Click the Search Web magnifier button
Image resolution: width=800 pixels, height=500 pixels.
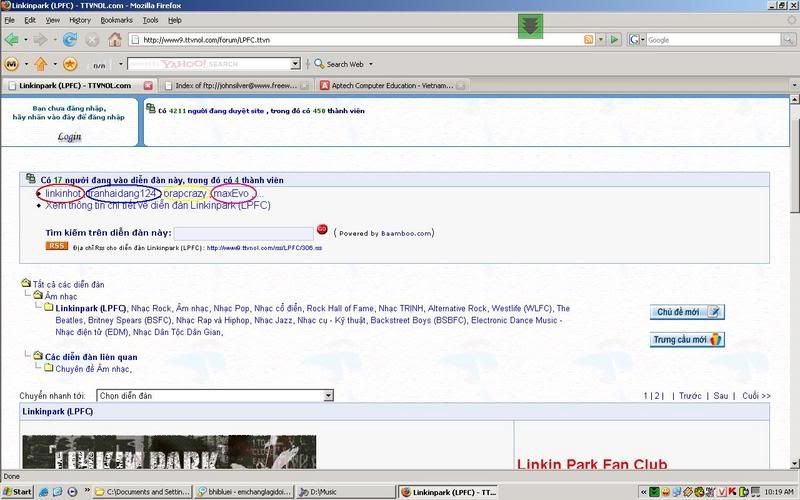pos(339,64)
